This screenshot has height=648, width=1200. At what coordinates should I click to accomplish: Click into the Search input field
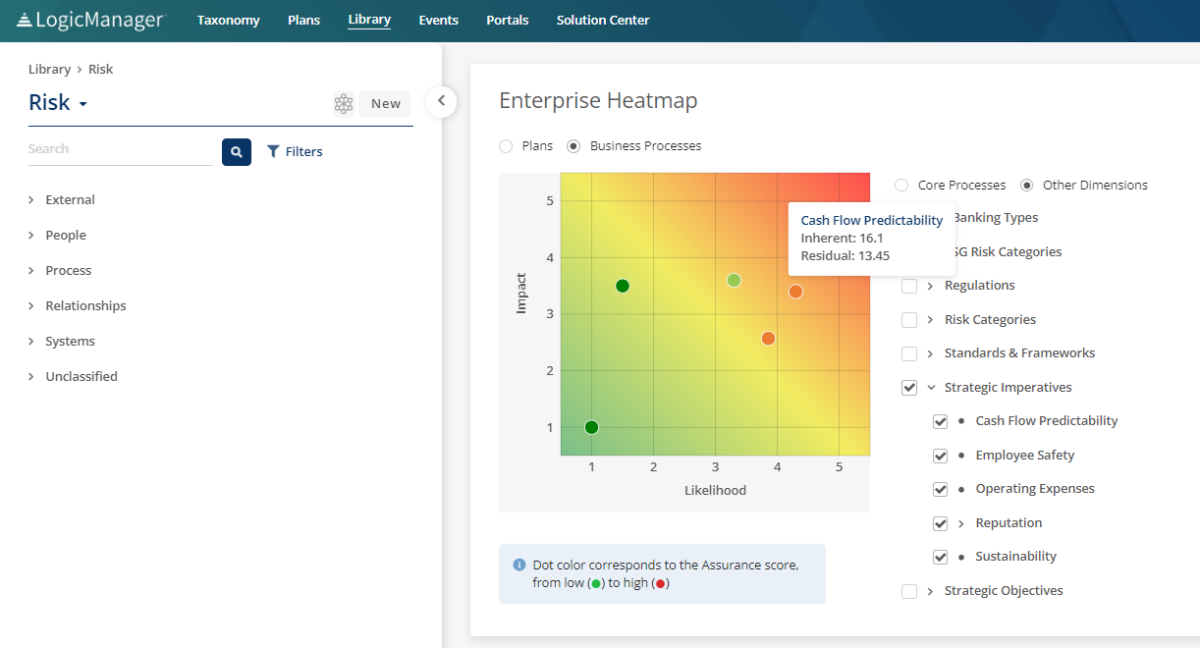(120, 150)
